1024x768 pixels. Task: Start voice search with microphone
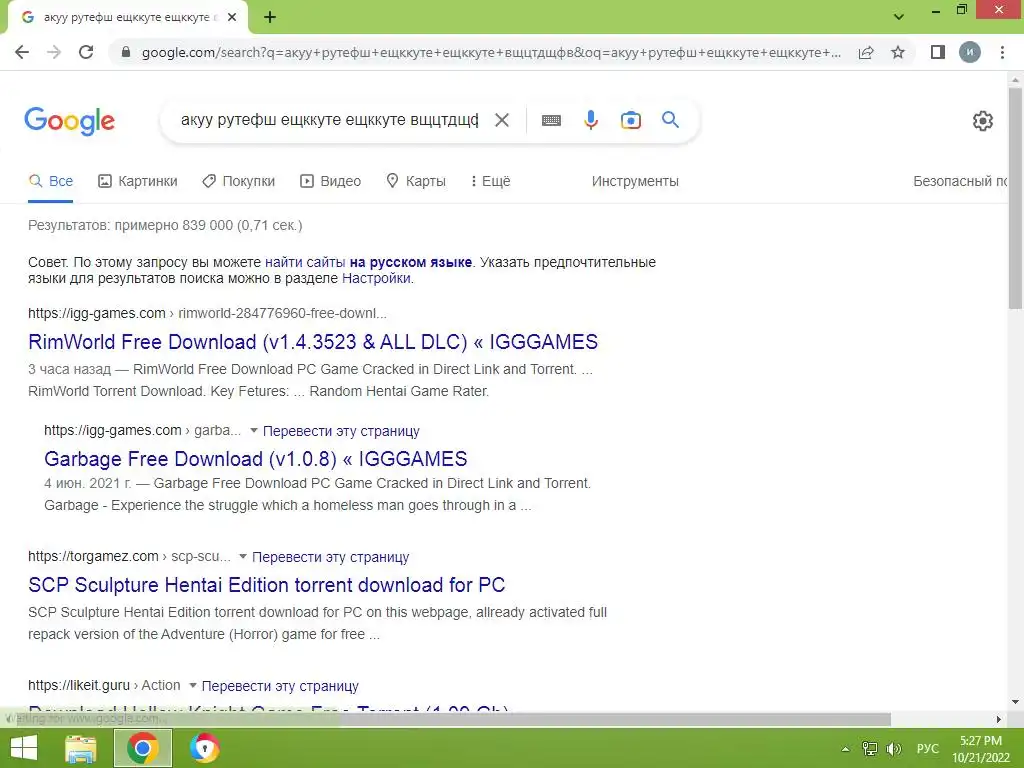point(591,120)
